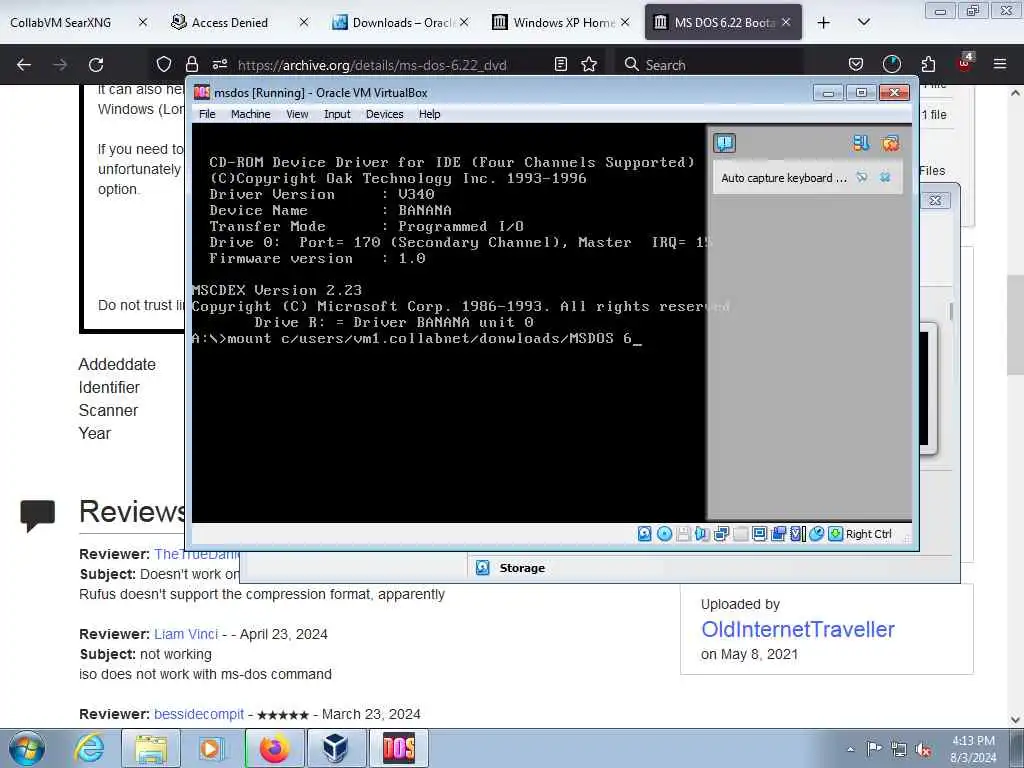This screenshot has width=1024, height=768.
Task: Toggle reader view in Firefox
Action: (x=560, y=64)
